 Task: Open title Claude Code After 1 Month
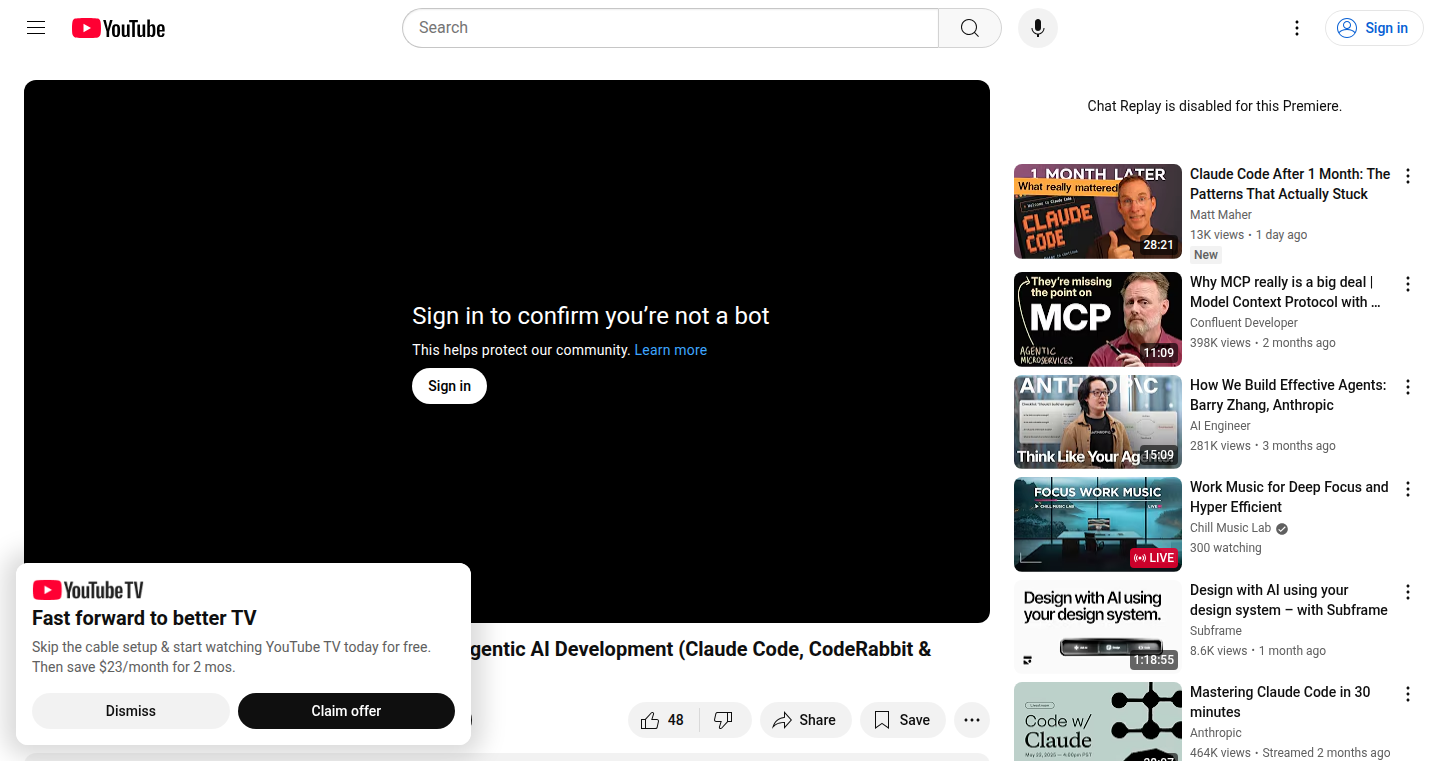coord(1290,184)
